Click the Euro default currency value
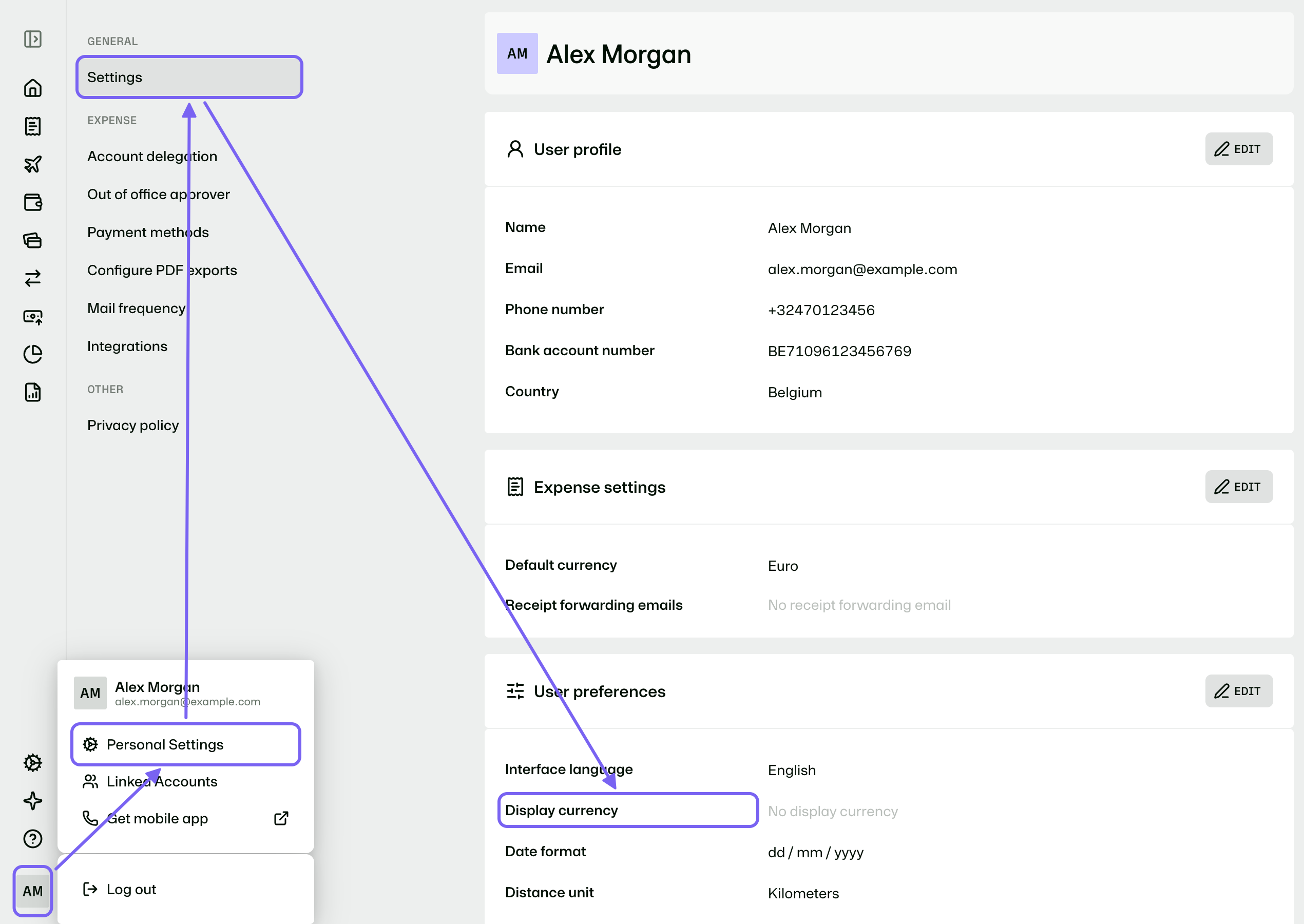This screenshot has width=1304, height=924. (782, 566)
